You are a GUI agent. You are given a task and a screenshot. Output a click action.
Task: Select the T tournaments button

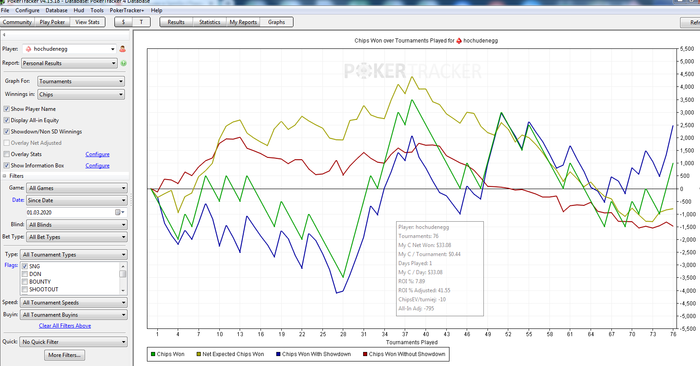tap(142, 22)
